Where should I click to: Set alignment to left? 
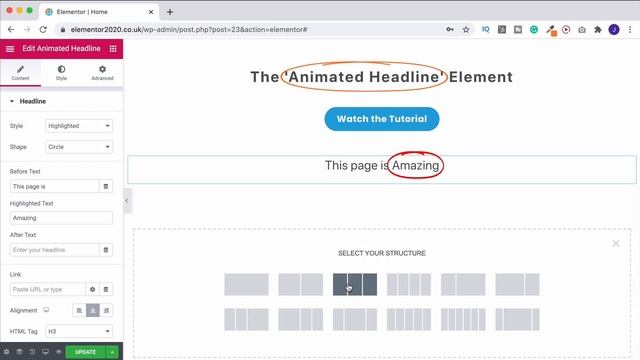click(79, 311)
